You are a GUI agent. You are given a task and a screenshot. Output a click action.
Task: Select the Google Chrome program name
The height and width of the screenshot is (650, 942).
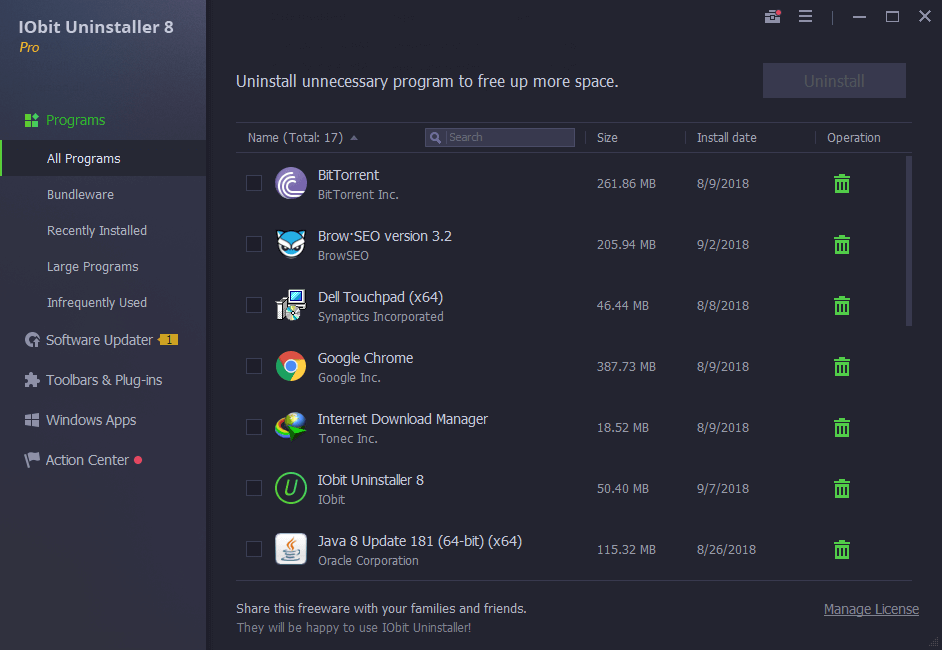tap(365, 358)
